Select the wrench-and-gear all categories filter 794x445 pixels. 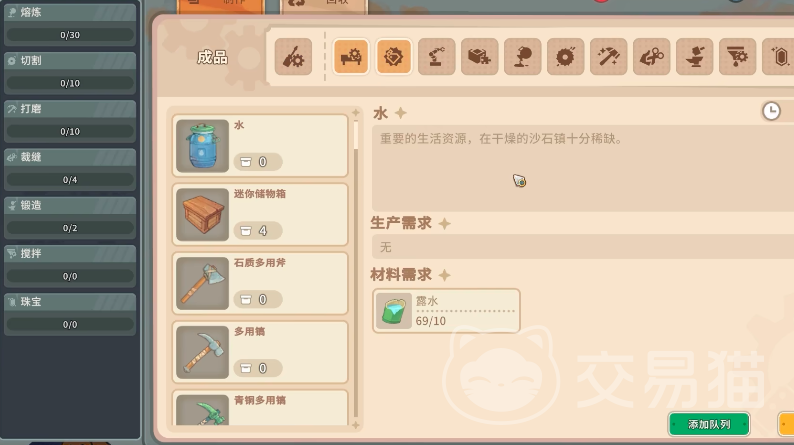[293, 57]
